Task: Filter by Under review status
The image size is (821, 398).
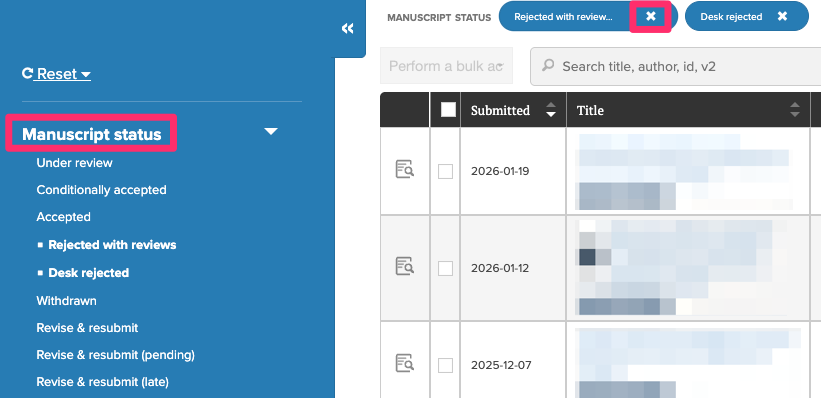Action: point(74,163)
